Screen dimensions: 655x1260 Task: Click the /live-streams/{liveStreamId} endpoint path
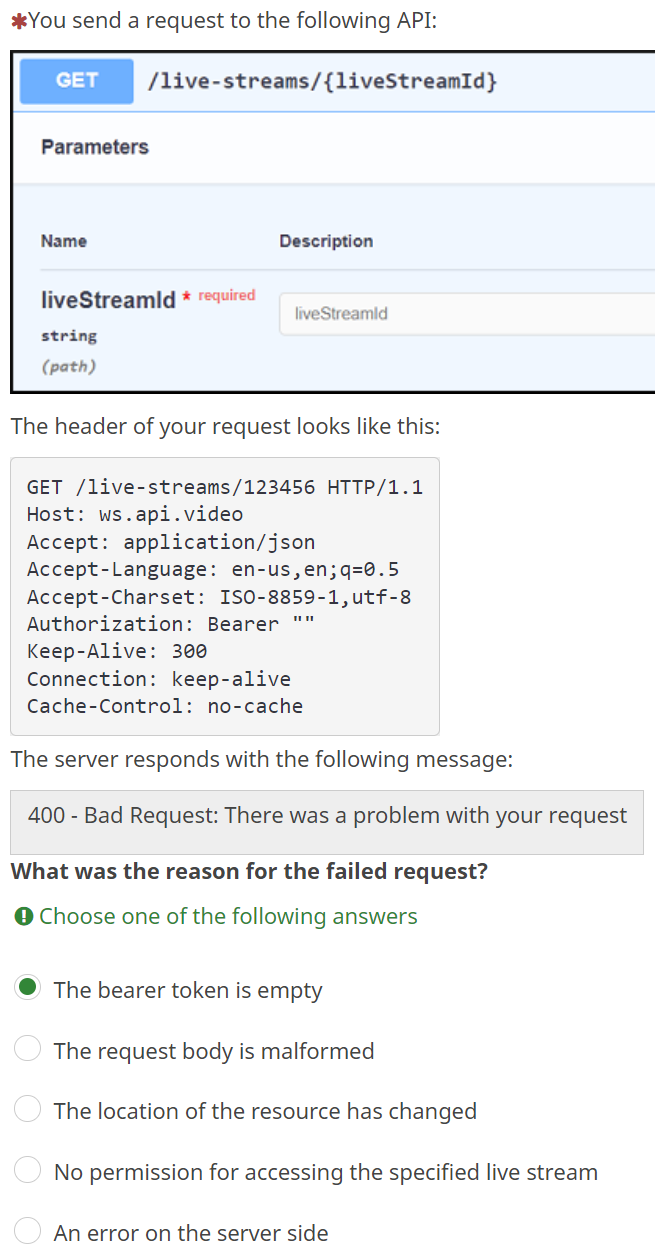321,82
